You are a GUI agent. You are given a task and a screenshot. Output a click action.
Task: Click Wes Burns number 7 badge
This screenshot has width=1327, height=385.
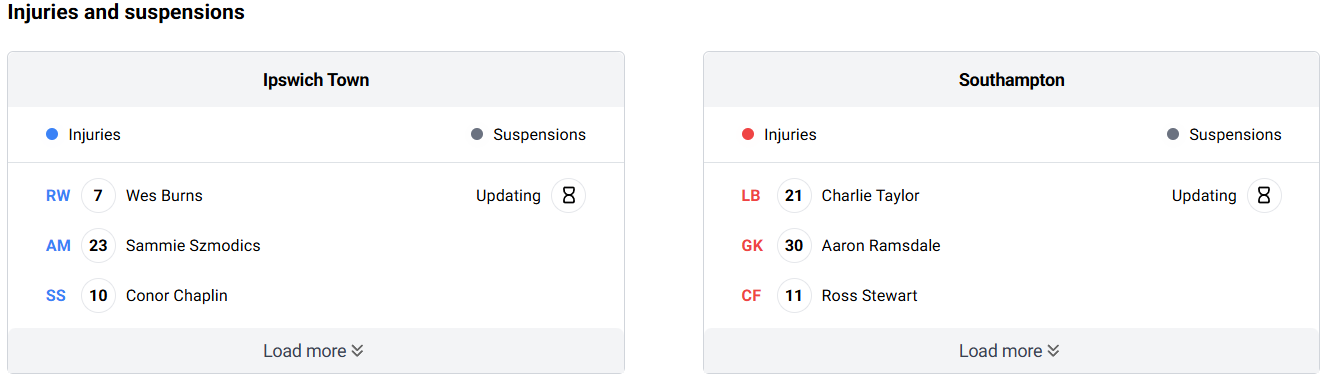(x=98, y=196)
